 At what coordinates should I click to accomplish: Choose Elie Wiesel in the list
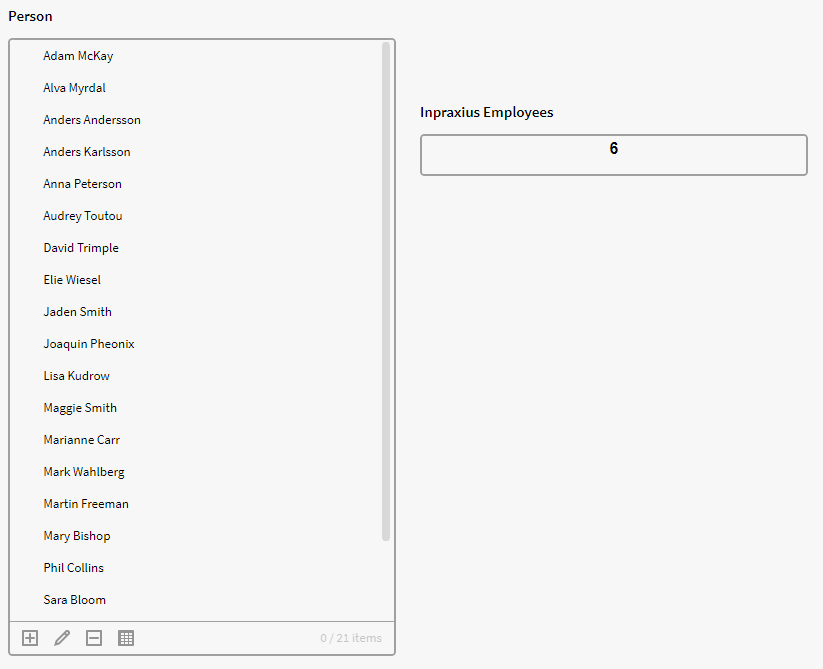click(x=72, y=280)
